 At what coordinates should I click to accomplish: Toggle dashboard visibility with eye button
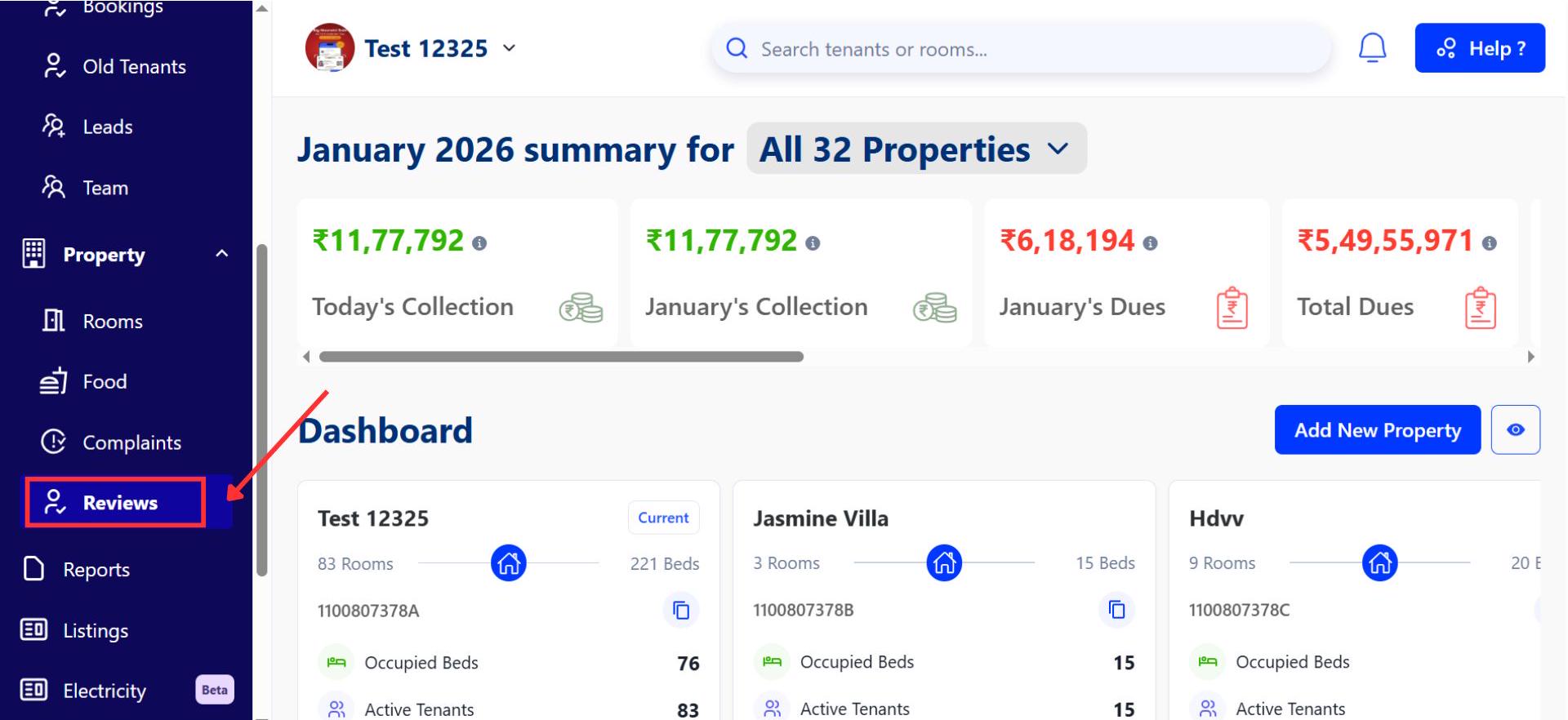(x=1515, y=429)
